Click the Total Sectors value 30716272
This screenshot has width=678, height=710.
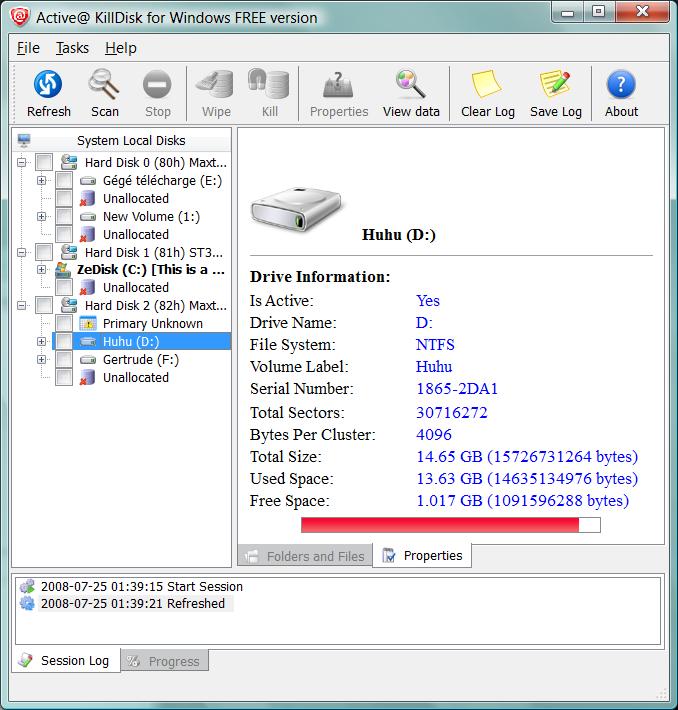point(452,412)
